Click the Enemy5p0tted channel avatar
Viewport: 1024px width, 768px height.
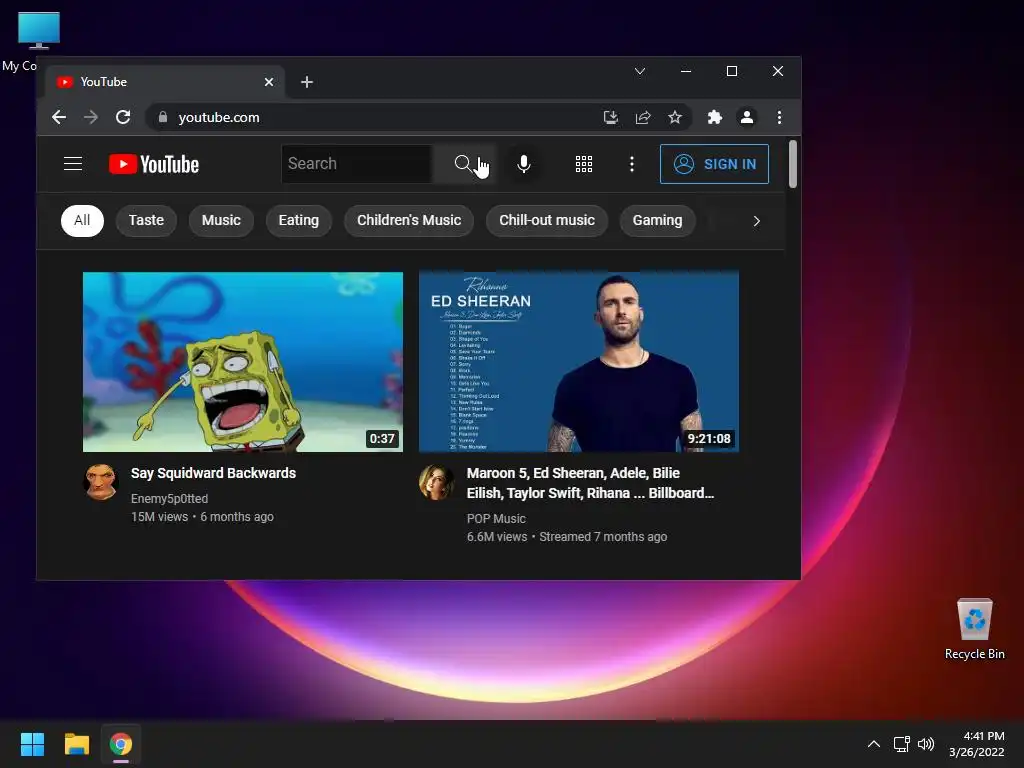[101, 482]
